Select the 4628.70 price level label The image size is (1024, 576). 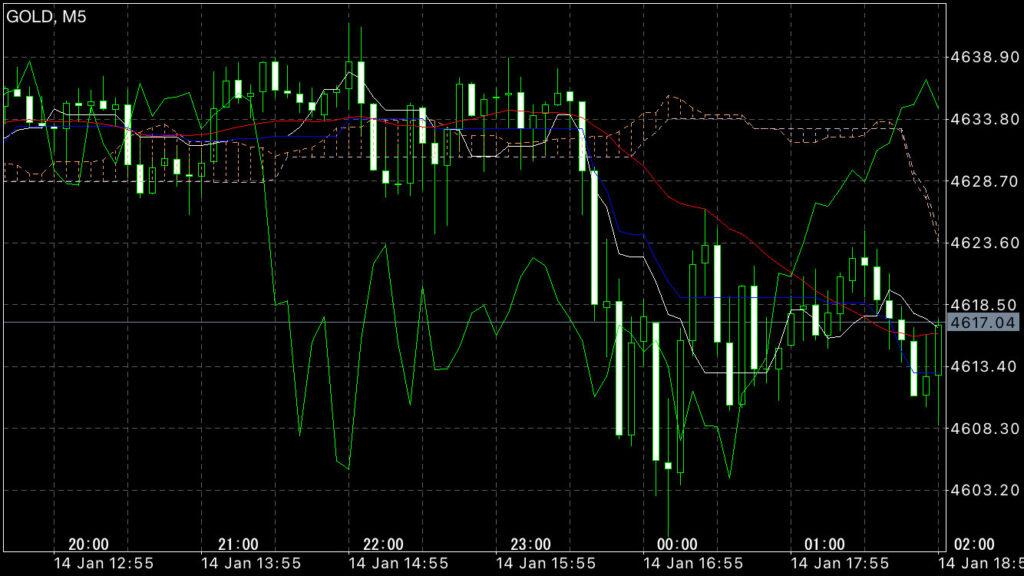[982, 181]
